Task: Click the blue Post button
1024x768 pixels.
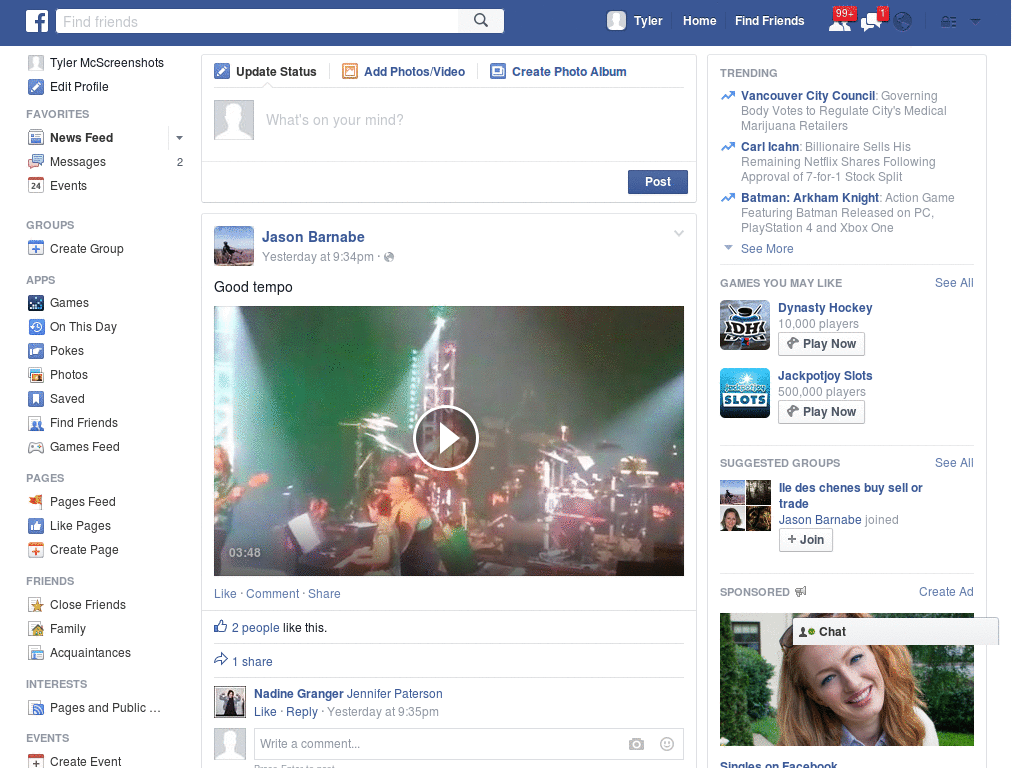Action: [658, 182]
